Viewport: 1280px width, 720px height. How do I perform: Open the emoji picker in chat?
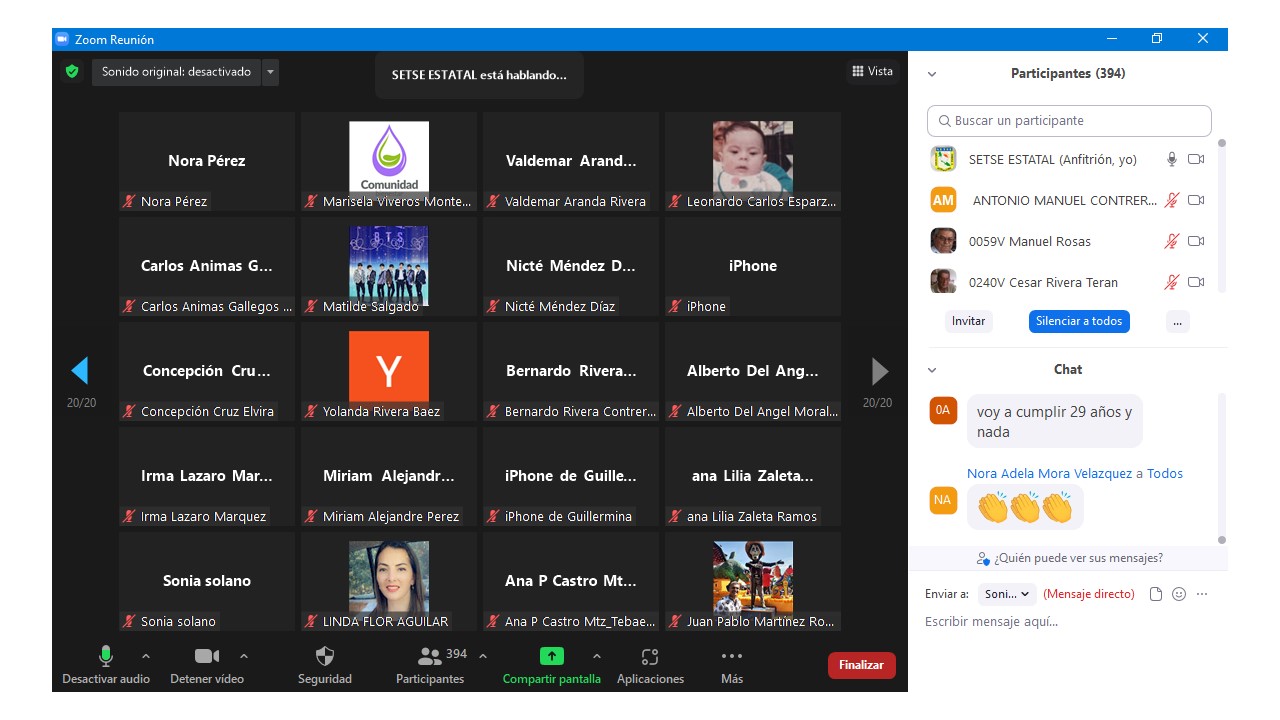tap(1179, 594)
